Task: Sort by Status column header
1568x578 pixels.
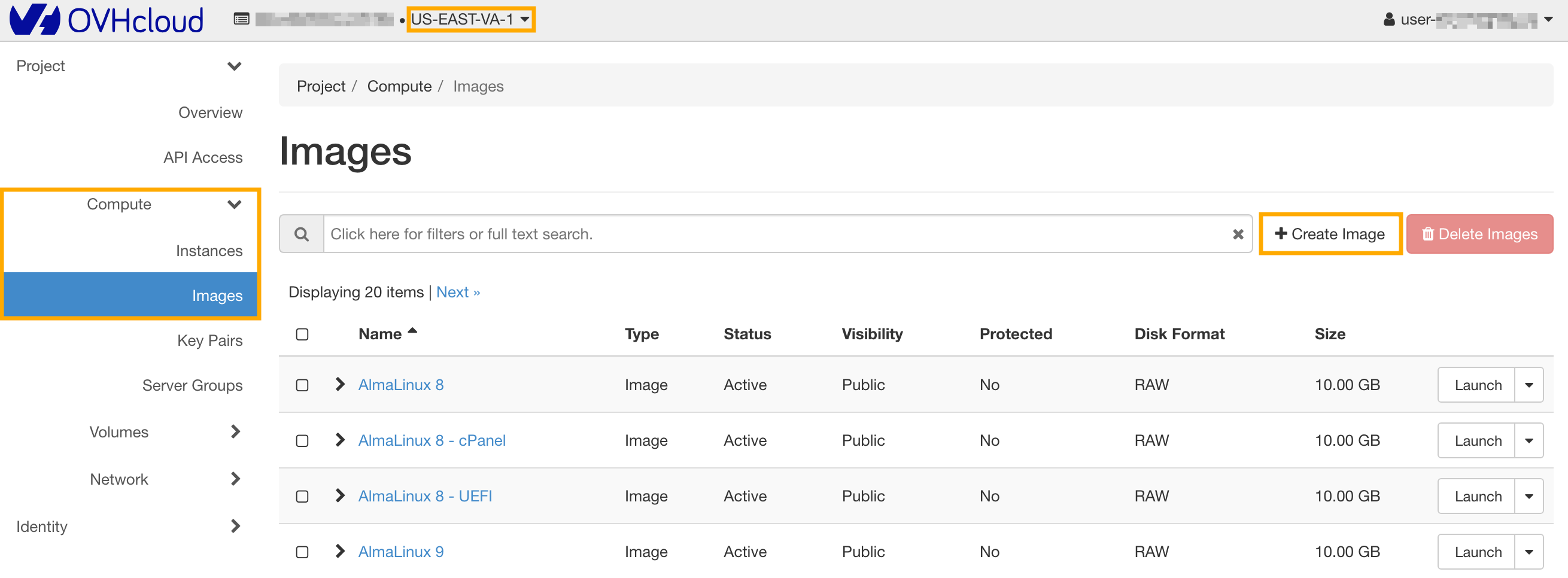Action: 747,334
